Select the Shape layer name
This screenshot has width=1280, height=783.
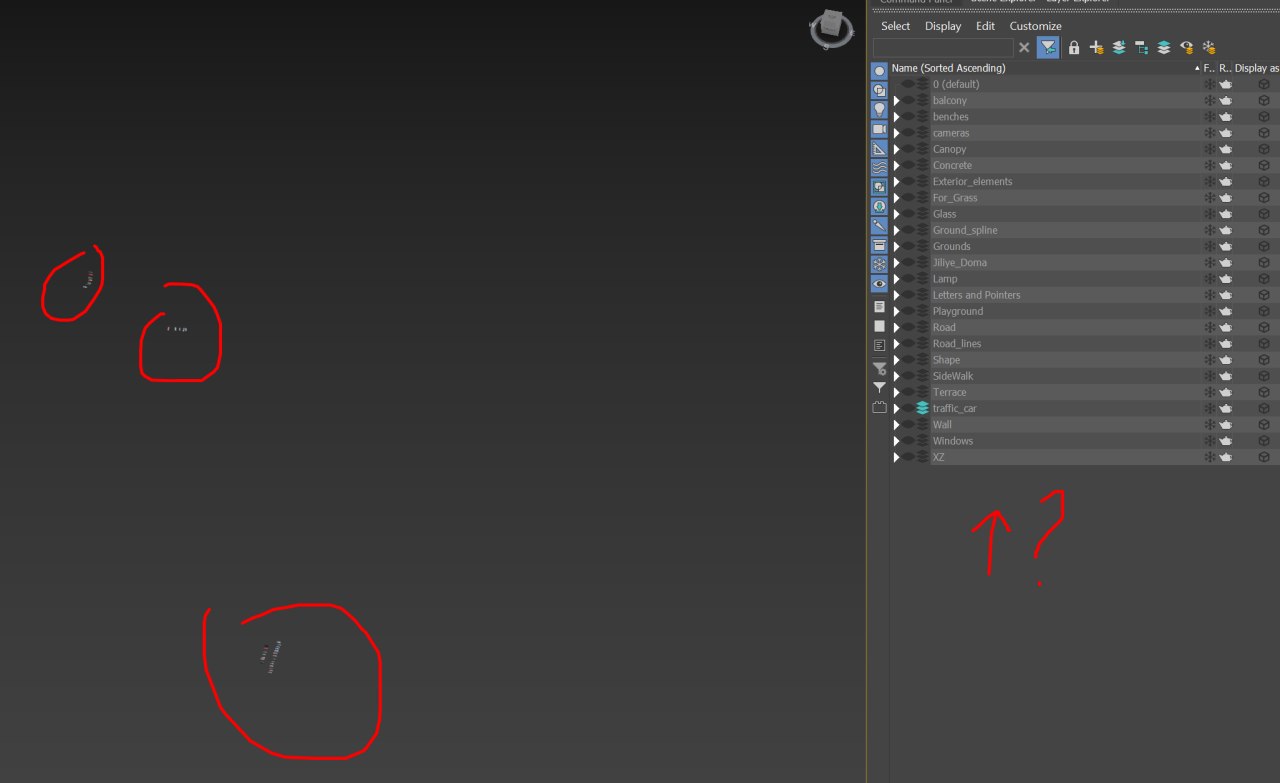click(x=946, y=360)
